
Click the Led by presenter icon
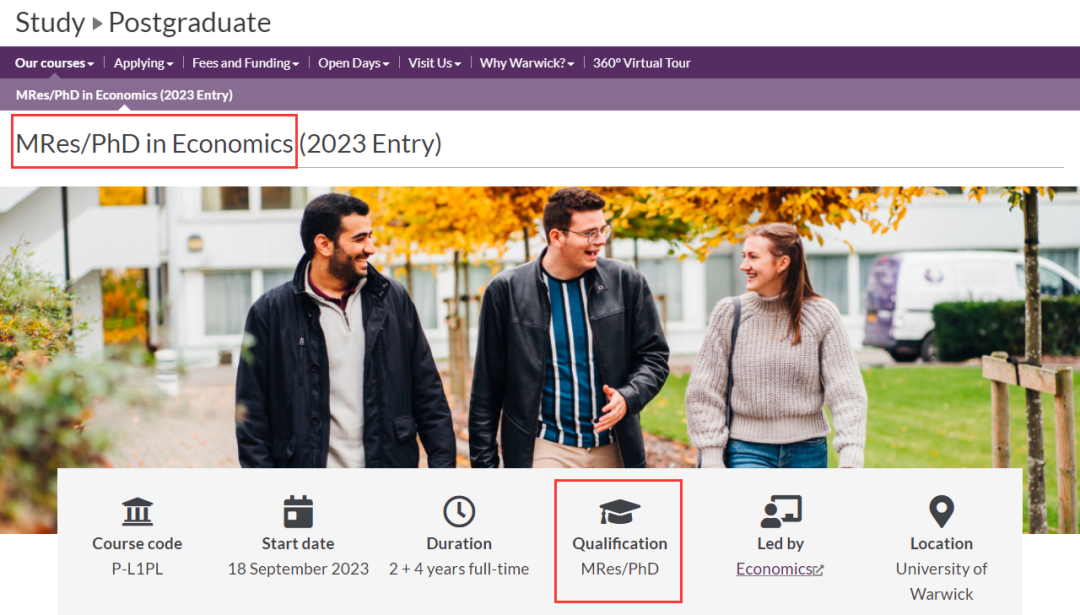[x=781, y=512]
